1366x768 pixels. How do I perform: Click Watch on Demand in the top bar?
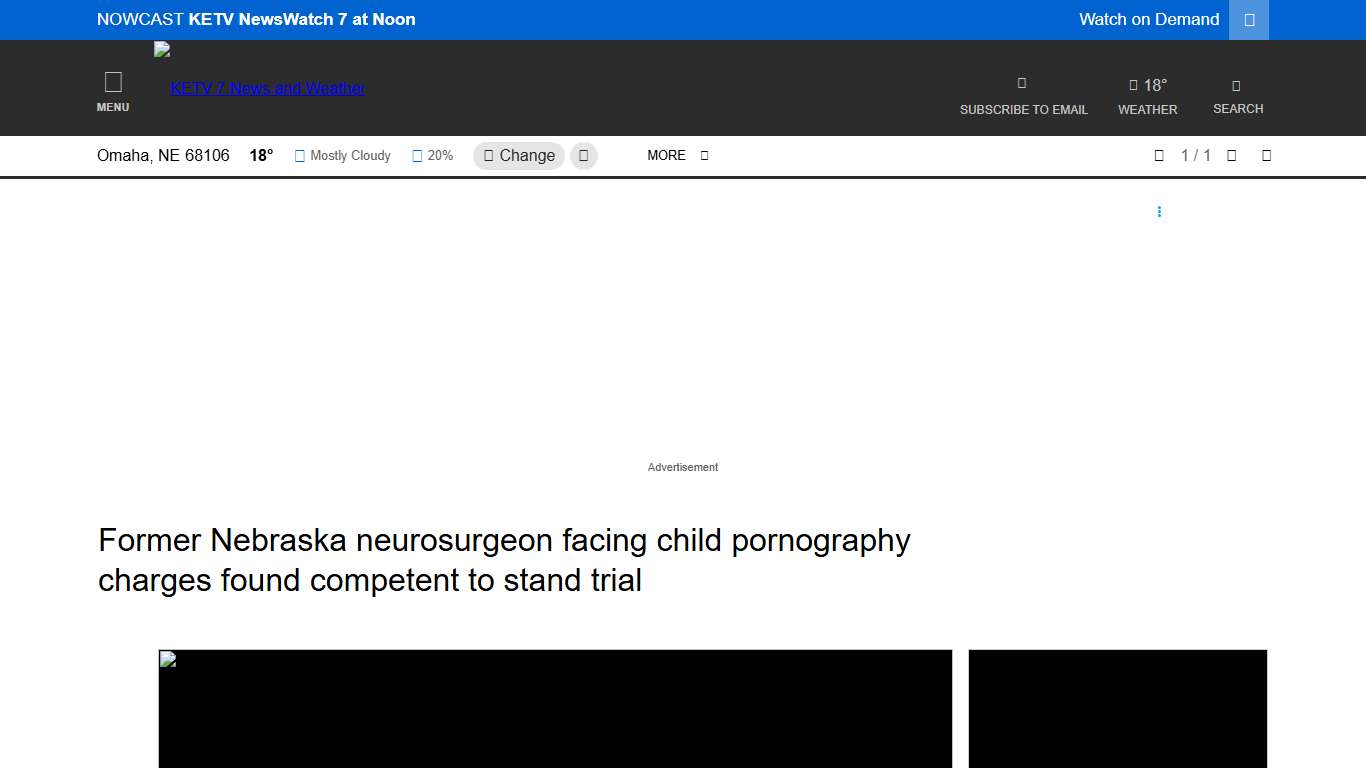click(1148, 19)
